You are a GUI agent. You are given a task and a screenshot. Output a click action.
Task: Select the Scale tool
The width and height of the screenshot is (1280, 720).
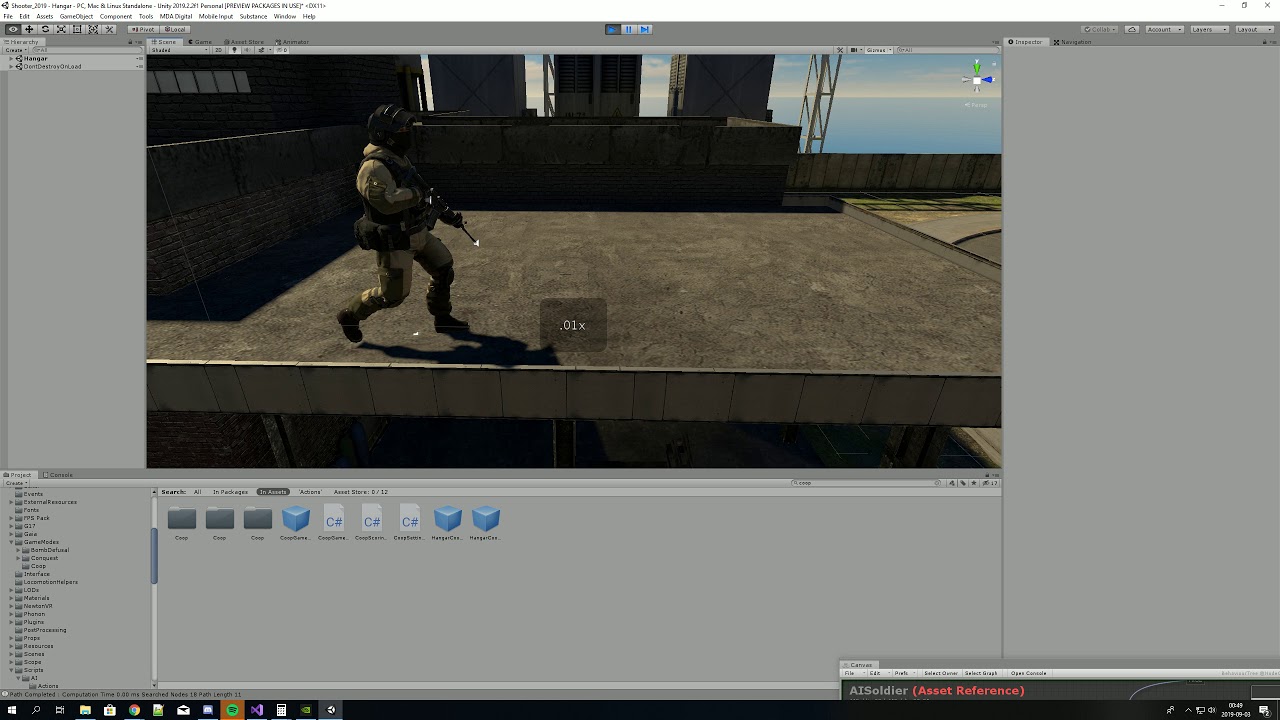point(61,29)
